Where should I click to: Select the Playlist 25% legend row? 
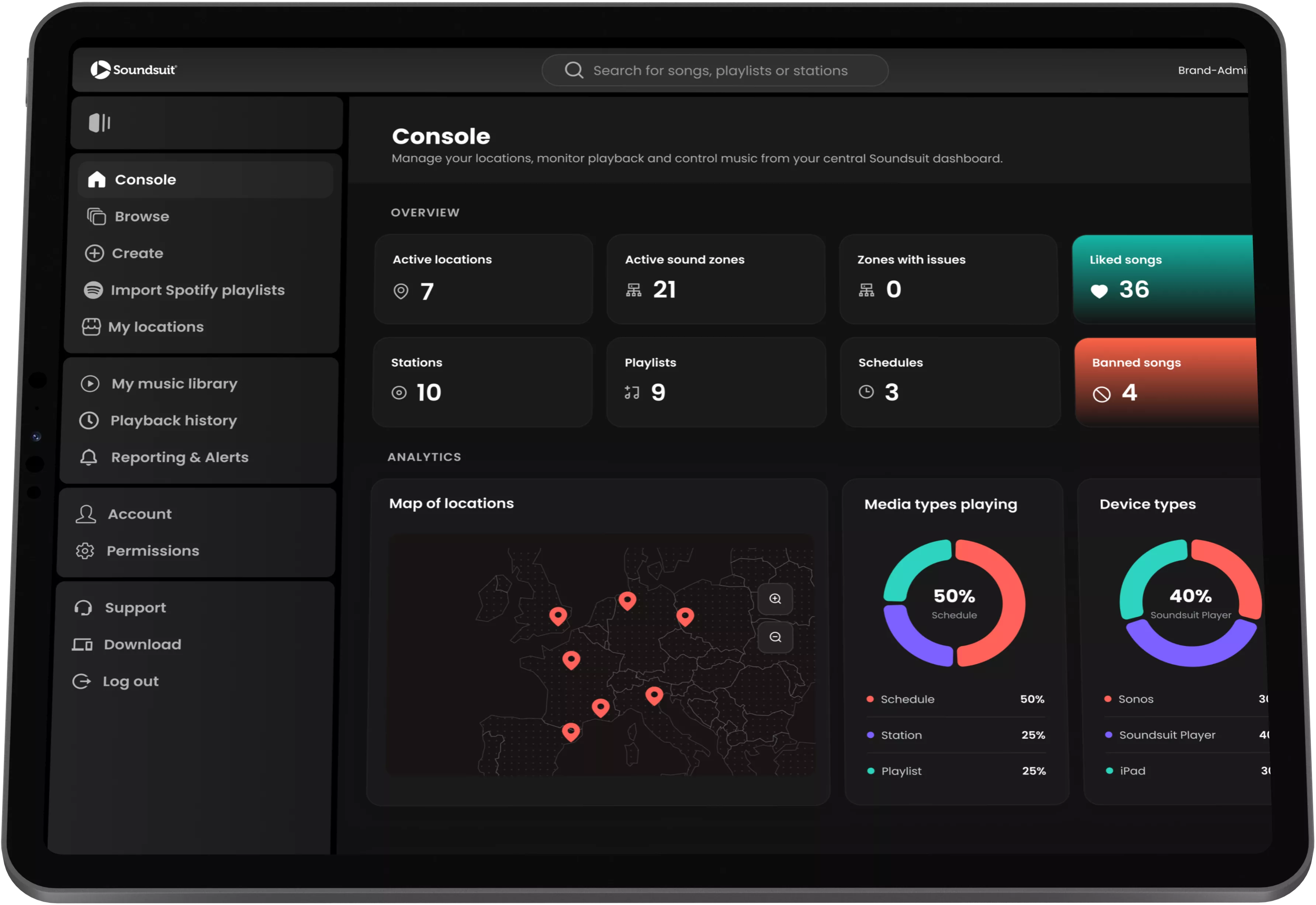pos(957,771)
